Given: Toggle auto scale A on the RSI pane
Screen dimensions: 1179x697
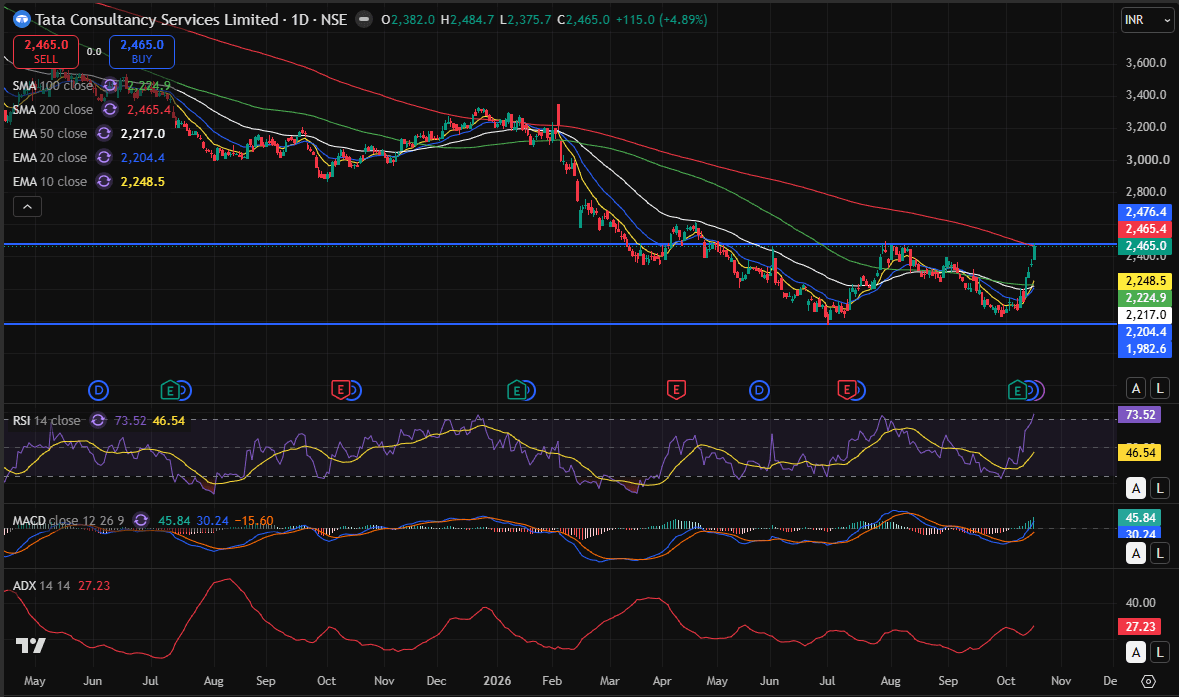Looking at the screenshot, I should 1136,488.
